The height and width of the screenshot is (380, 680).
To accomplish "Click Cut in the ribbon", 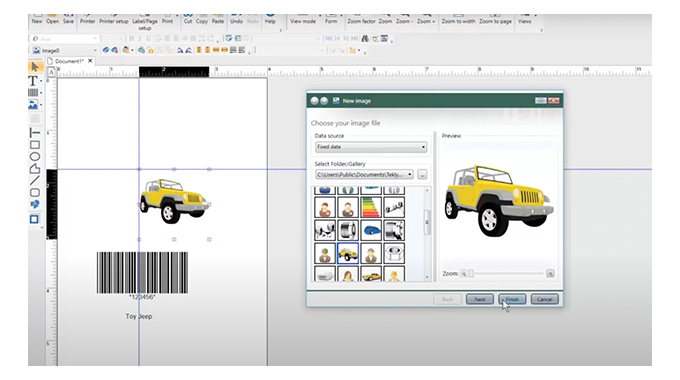I will point(188,18).
